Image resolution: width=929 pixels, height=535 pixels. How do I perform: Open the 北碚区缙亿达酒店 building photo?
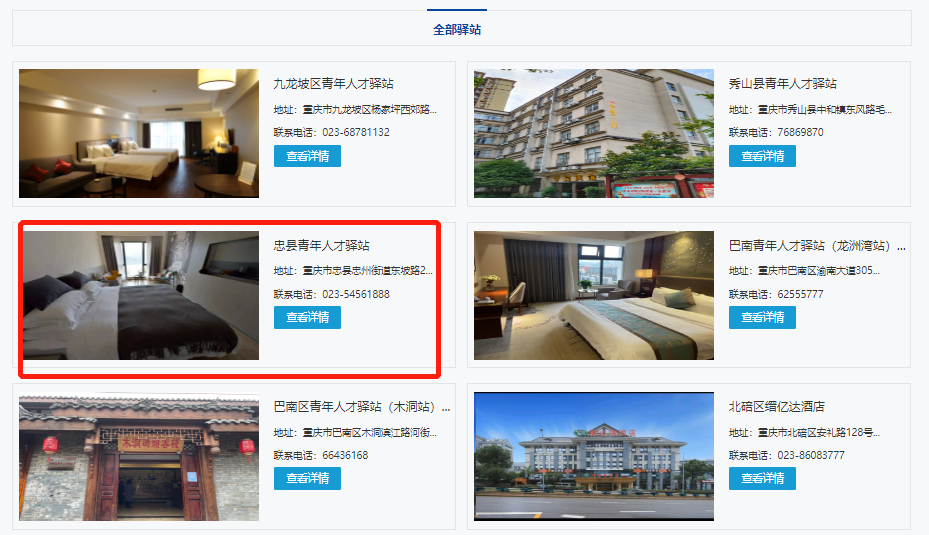click(x=594, y=457)
